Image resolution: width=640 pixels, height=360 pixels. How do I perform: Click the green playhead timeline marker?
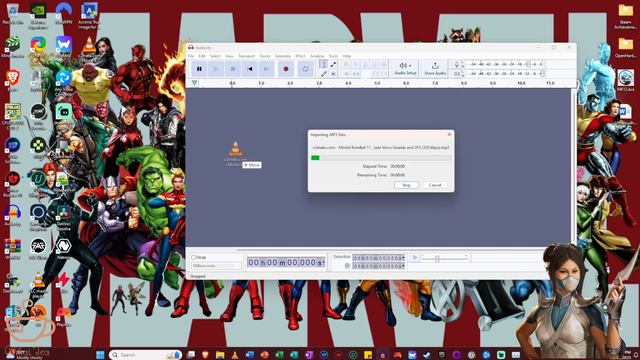[x=194, y=83]
